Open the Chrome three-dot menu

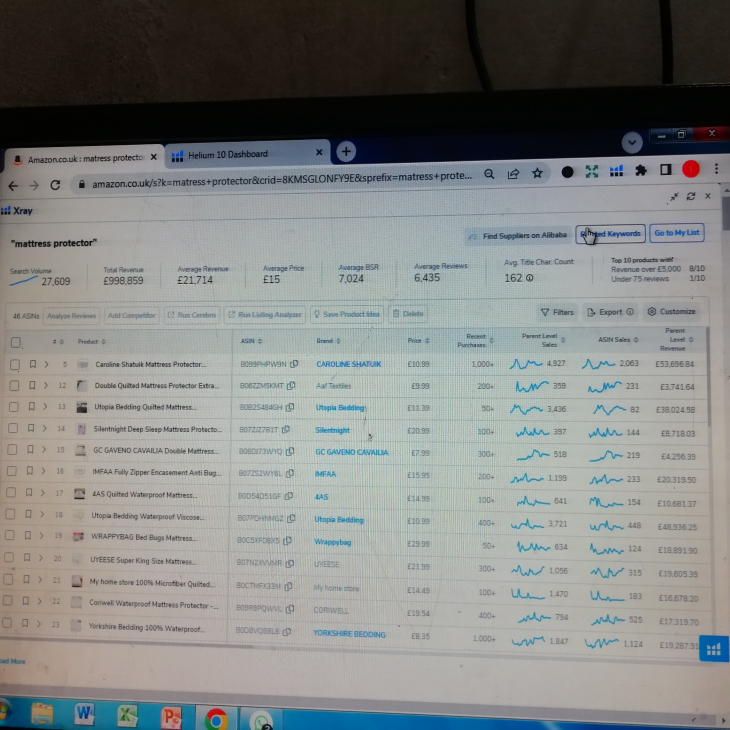tap(716, 169)
